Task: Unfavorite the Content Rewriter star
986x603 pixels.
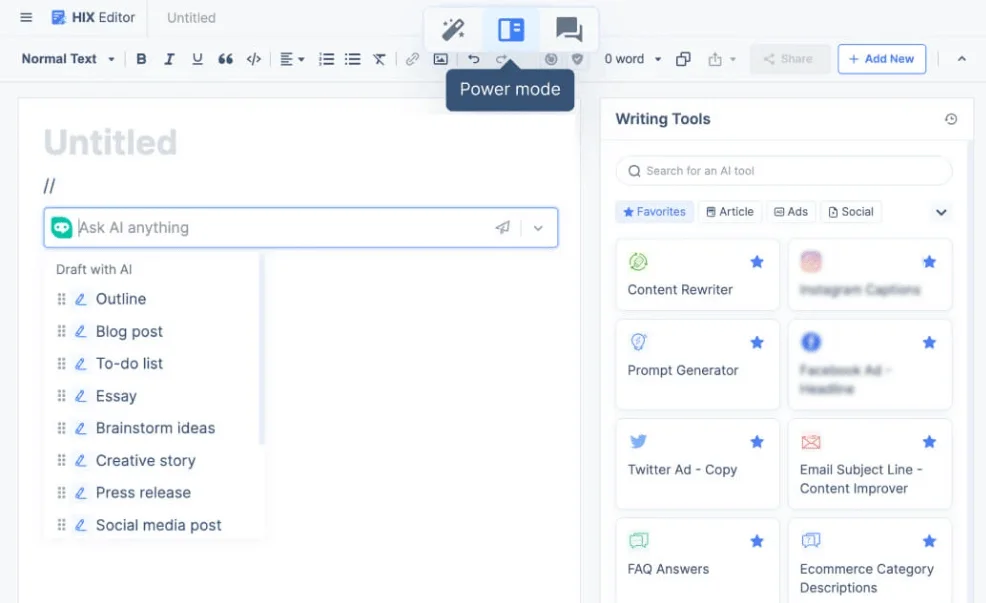Action: (x=757, y=262)
